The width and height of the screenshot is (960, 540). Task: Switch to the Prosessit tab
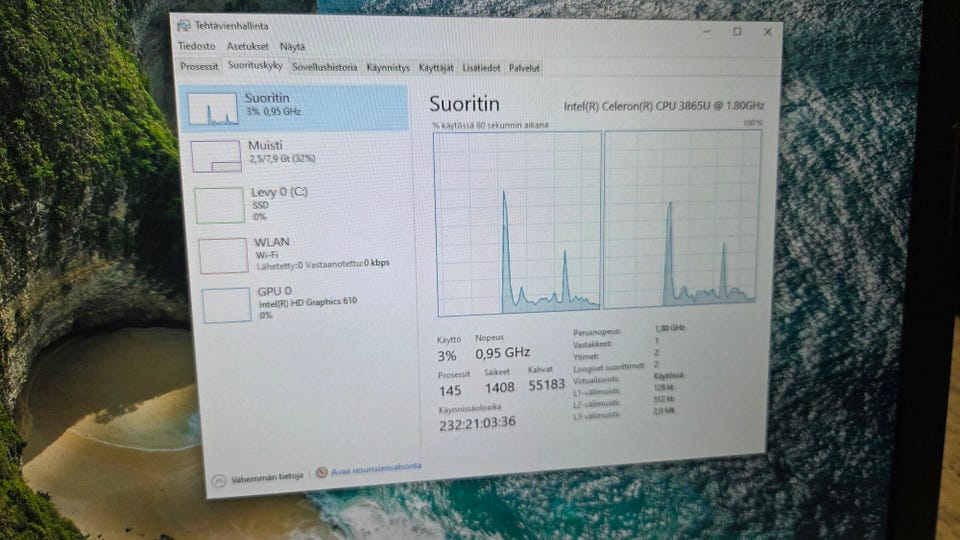[x=198, y=66]
